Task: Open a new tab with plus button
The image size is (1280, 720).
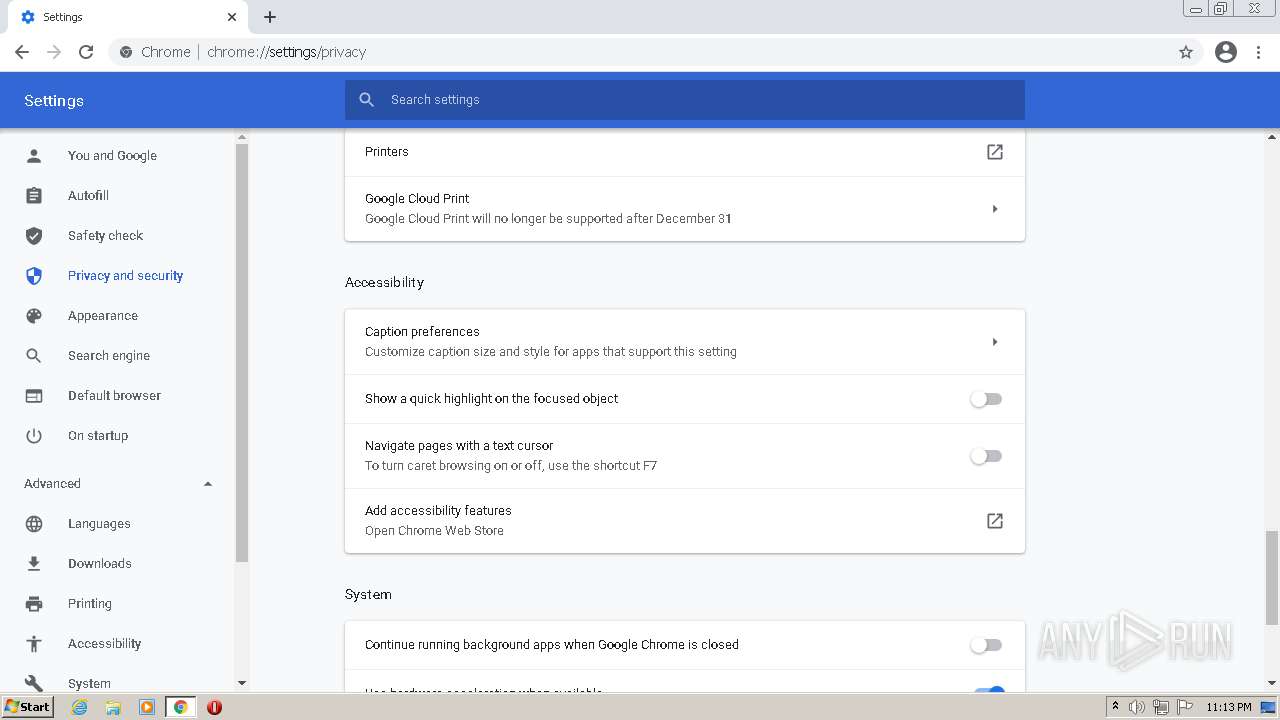Action: (270, 17)
